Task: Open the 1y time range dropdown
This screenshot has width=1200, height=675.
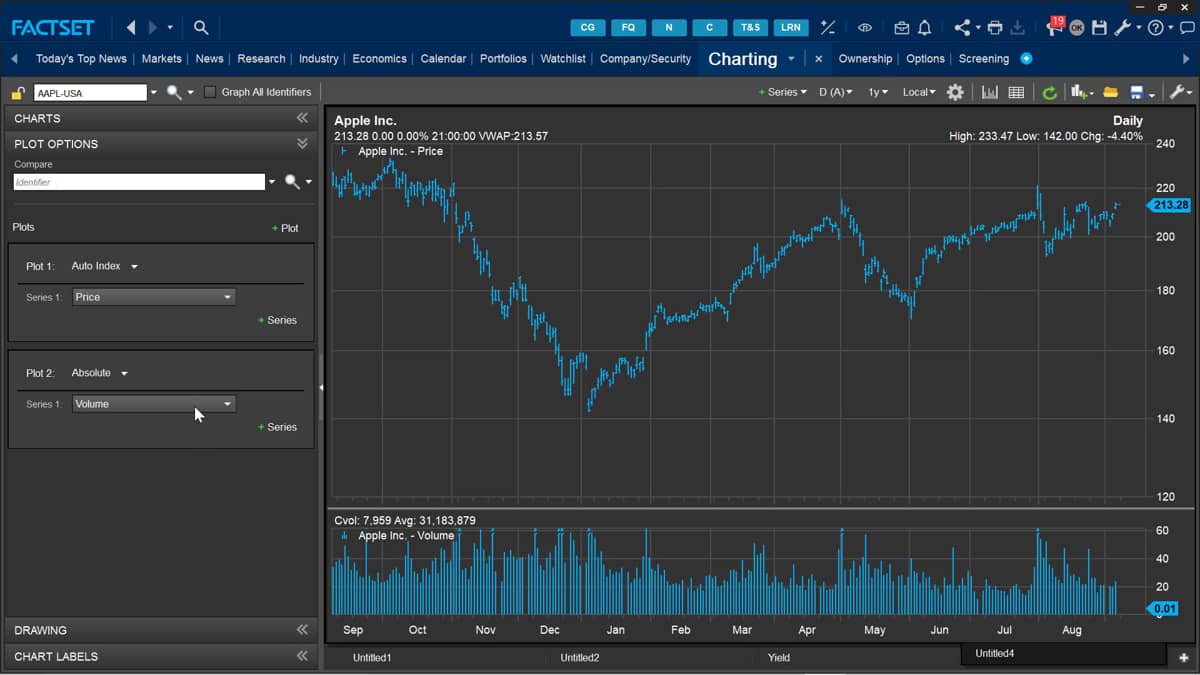Action: pyautogui.click(x=878, y=92)
